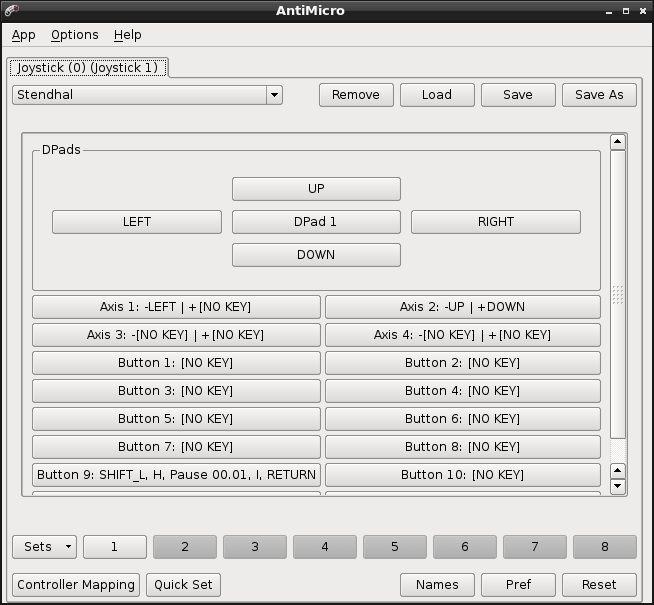This screenshot has width=654, height=605.
Task: Configure Axis 2 -UP +DOWN mapping
Action: (462, 307)
